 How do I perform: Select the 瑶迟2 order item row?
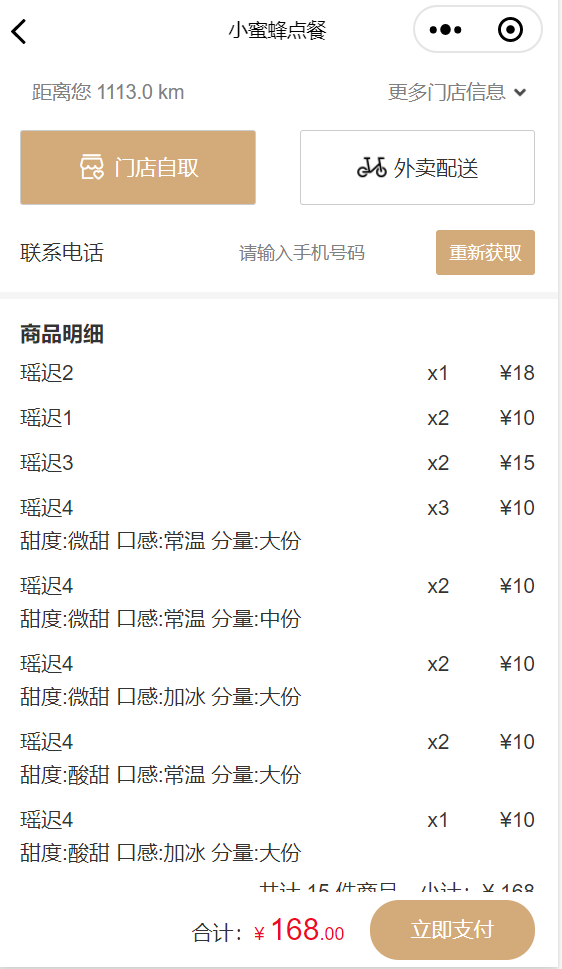coord(278,373)
